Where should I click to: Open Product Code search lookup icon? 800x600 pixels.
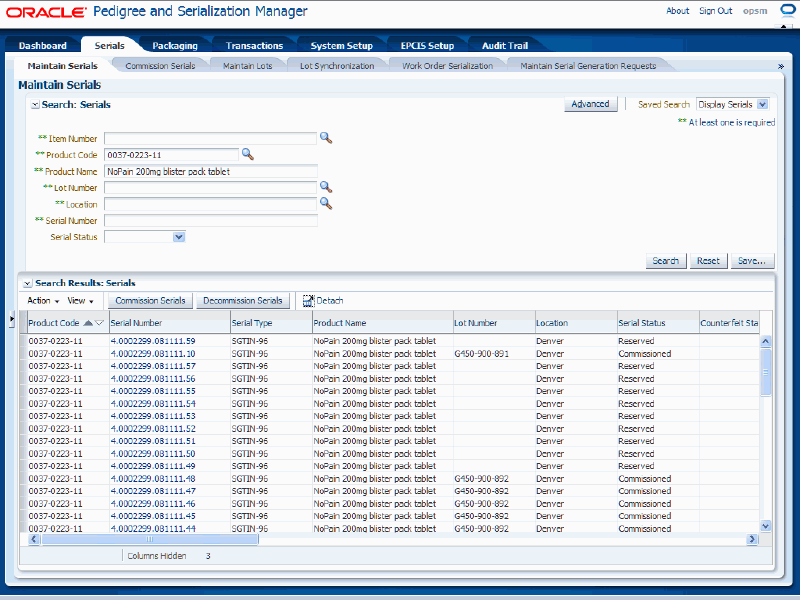[247, 154]
